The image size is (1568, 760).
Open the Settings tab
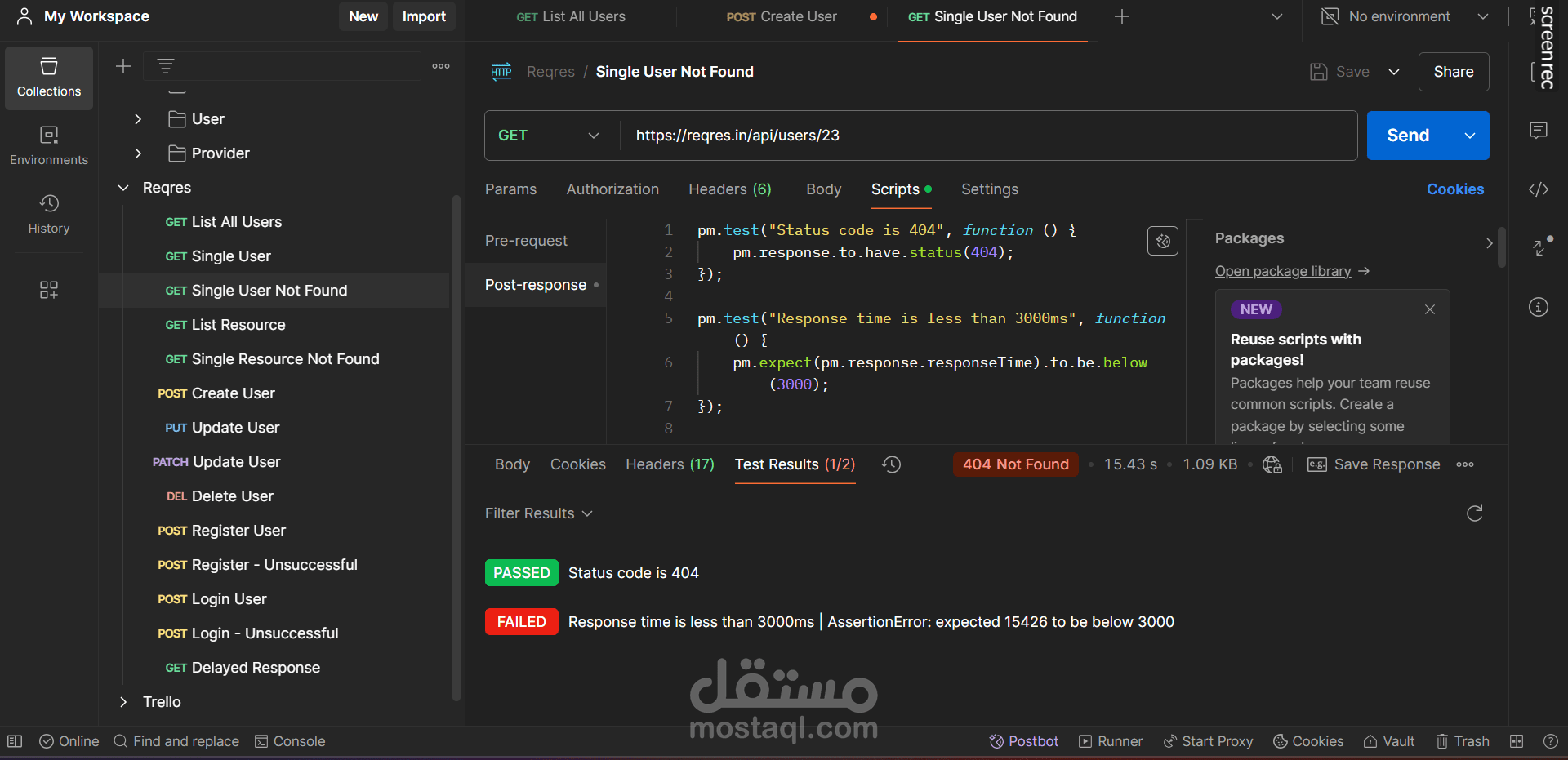tap(990, 189)
